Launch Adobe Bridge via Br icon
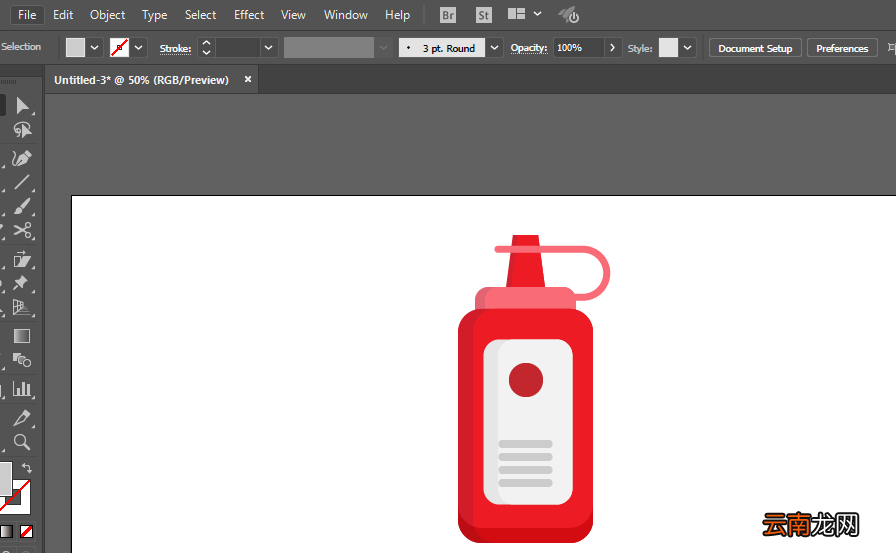The height and width of the screenshot is (553, 896). coord(448,15)
